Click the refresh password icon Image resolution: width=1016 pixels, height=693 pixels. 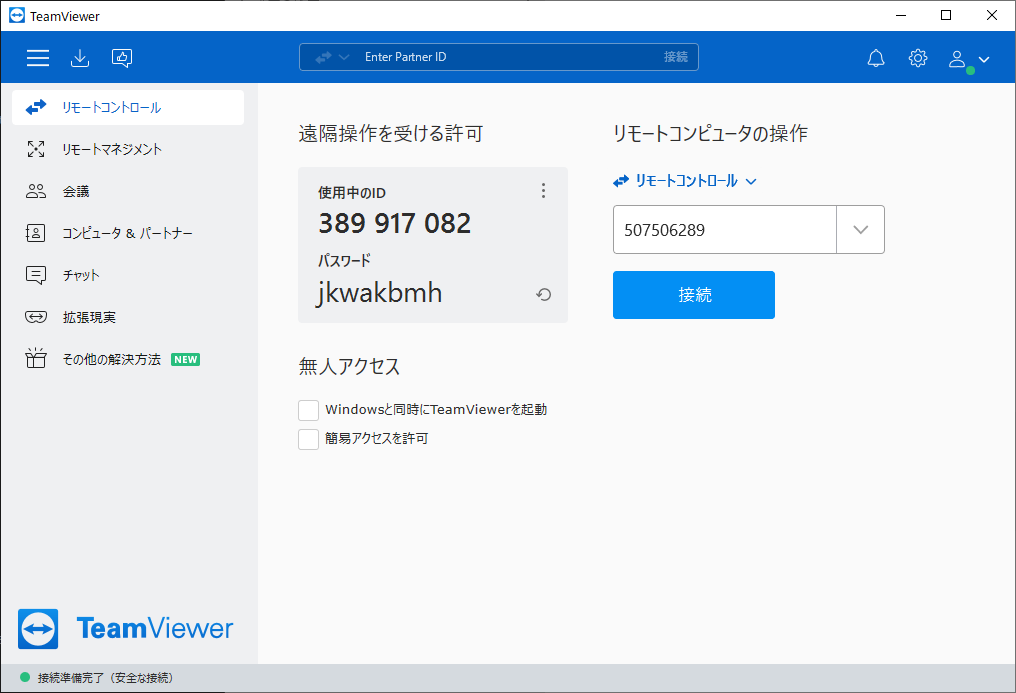544,294
